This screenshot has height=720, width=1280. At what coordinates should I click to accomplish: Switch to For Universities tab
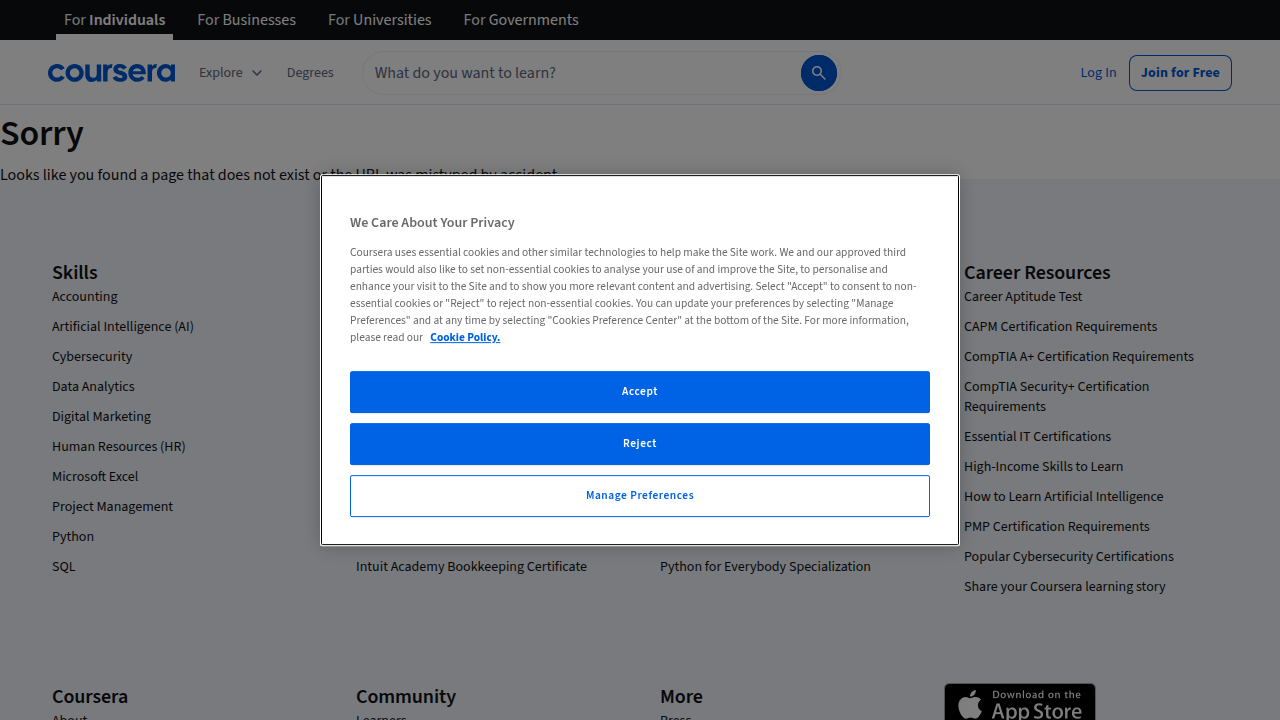(380, 20)
